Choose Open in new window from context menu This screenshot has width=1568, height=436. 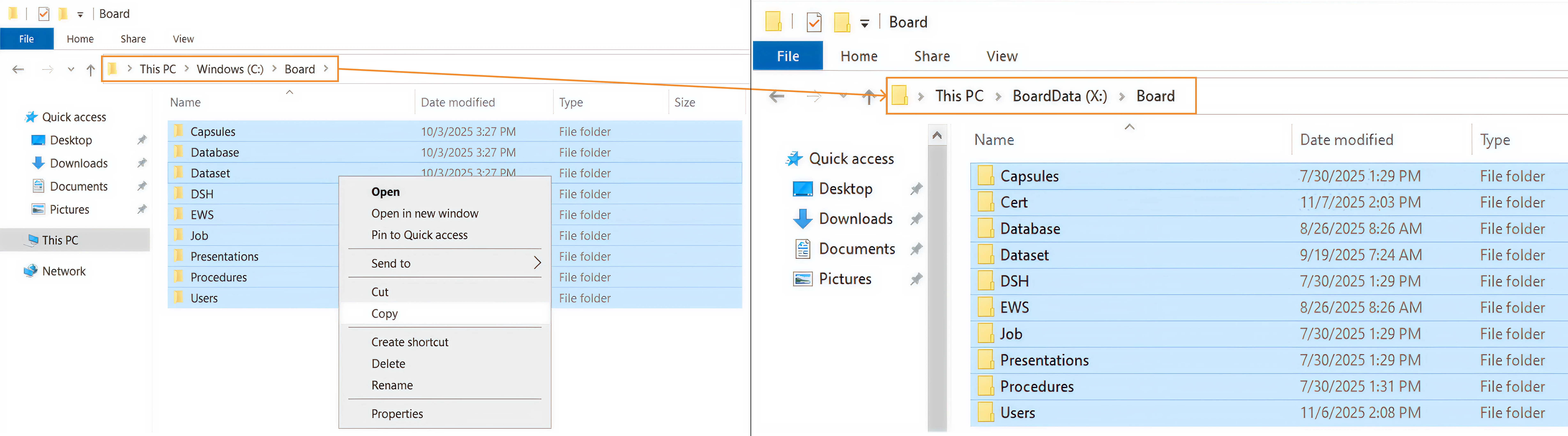pos(445,214)
